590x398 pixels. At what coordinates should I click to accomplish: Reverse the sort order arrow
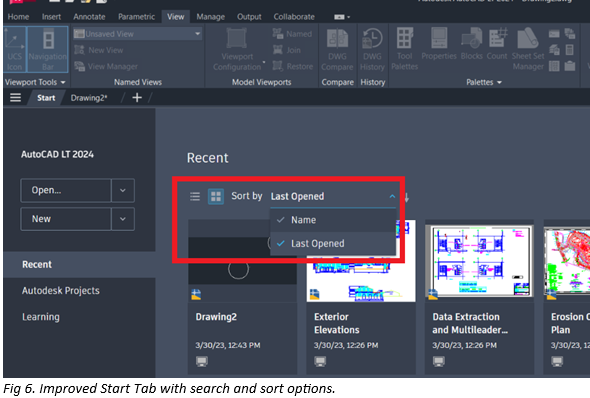(407, 197)
